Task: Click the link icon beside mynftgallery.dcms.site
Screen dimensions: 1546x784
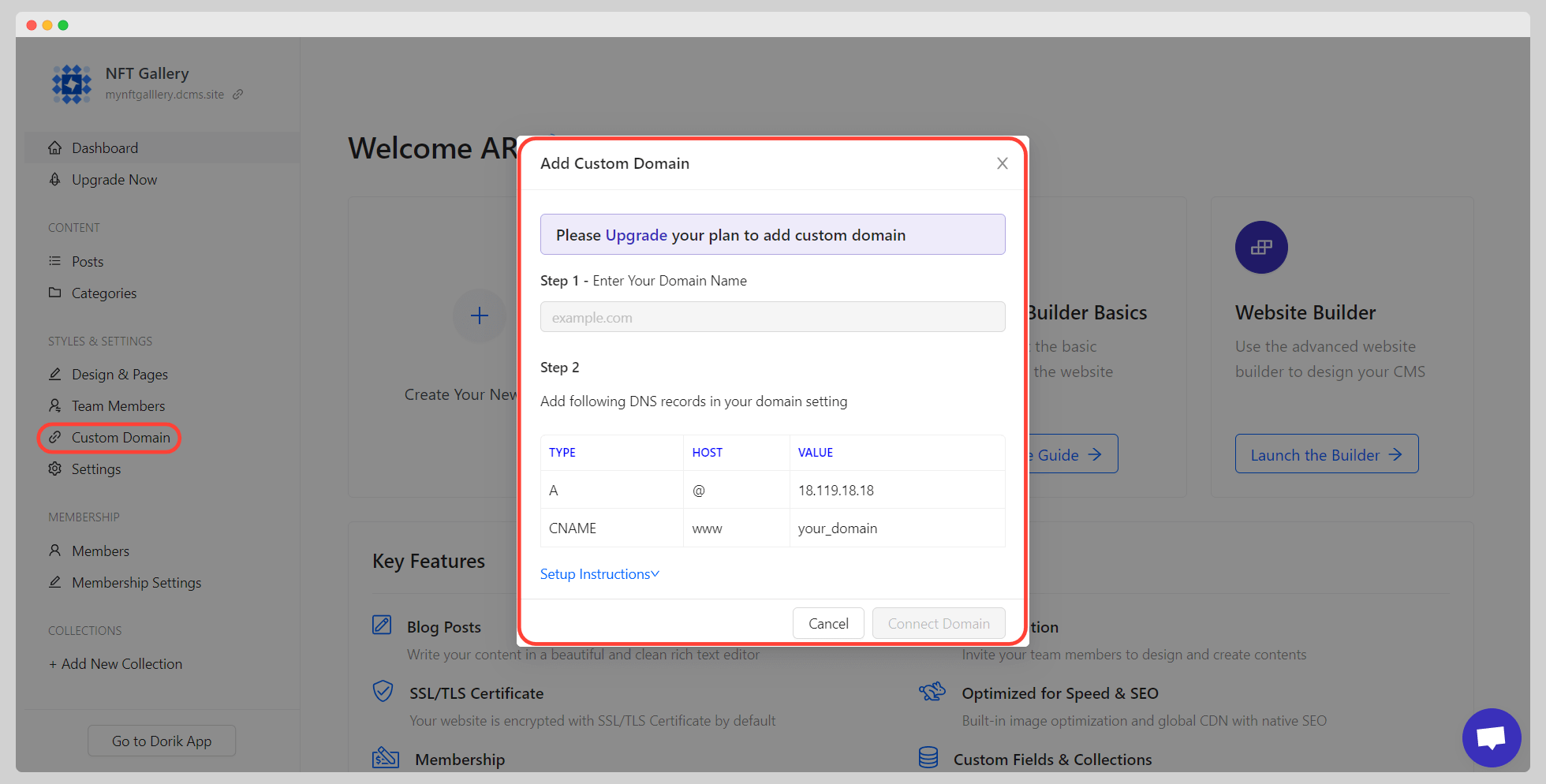Action: 238,94
